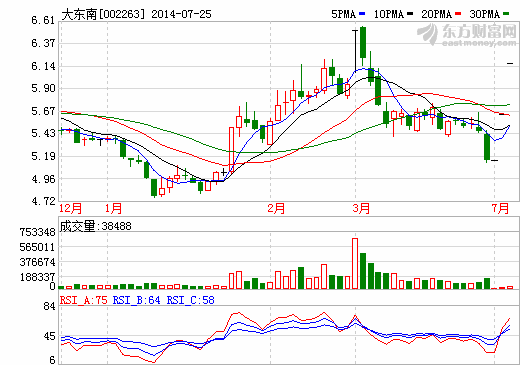Viewport: 520px width, 365px height.
Task: Click the 5.90 price axis label
Action: 43,88
